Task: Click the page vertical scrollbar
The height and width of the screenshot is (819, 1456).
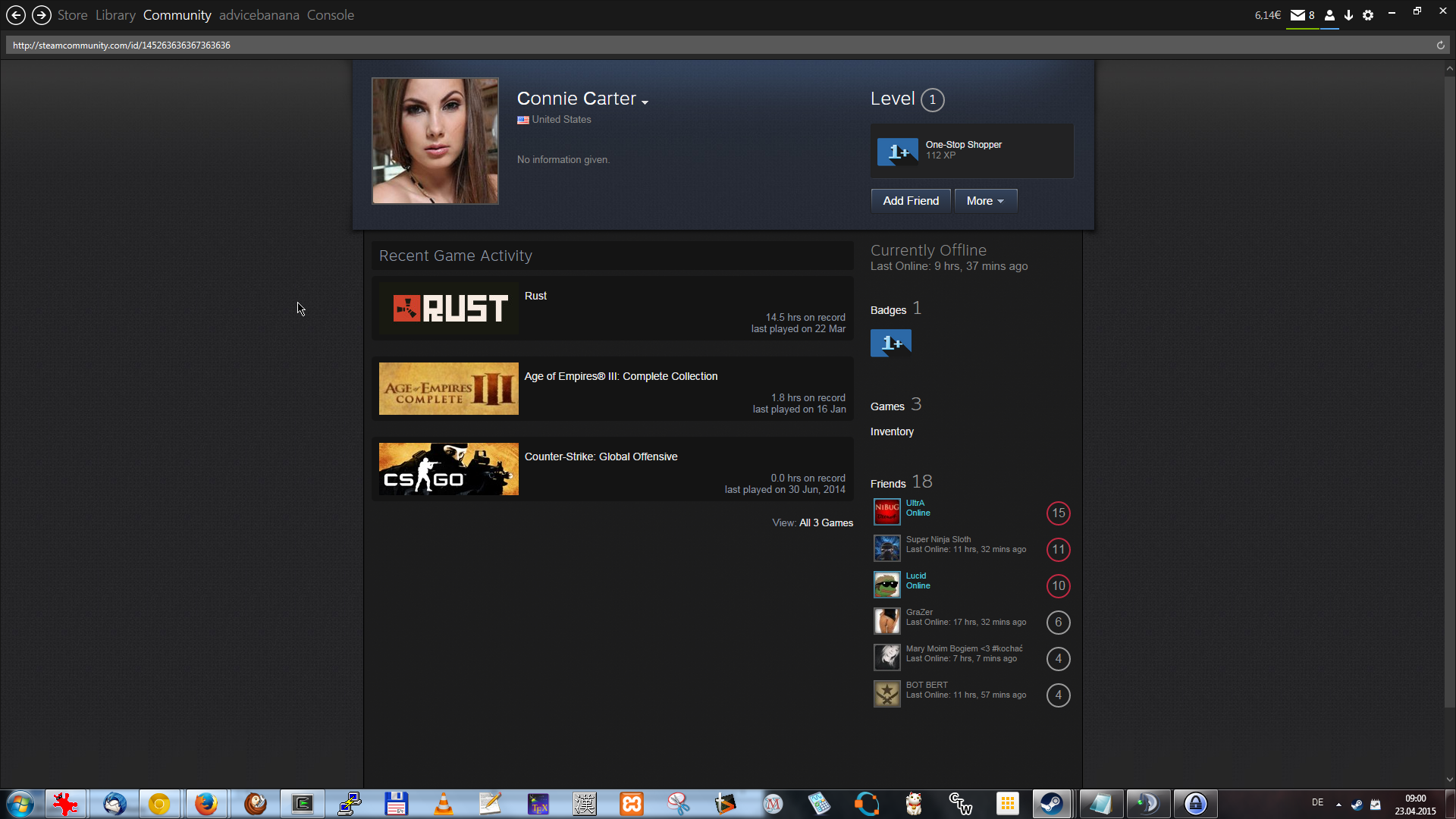Action: 1449,379
